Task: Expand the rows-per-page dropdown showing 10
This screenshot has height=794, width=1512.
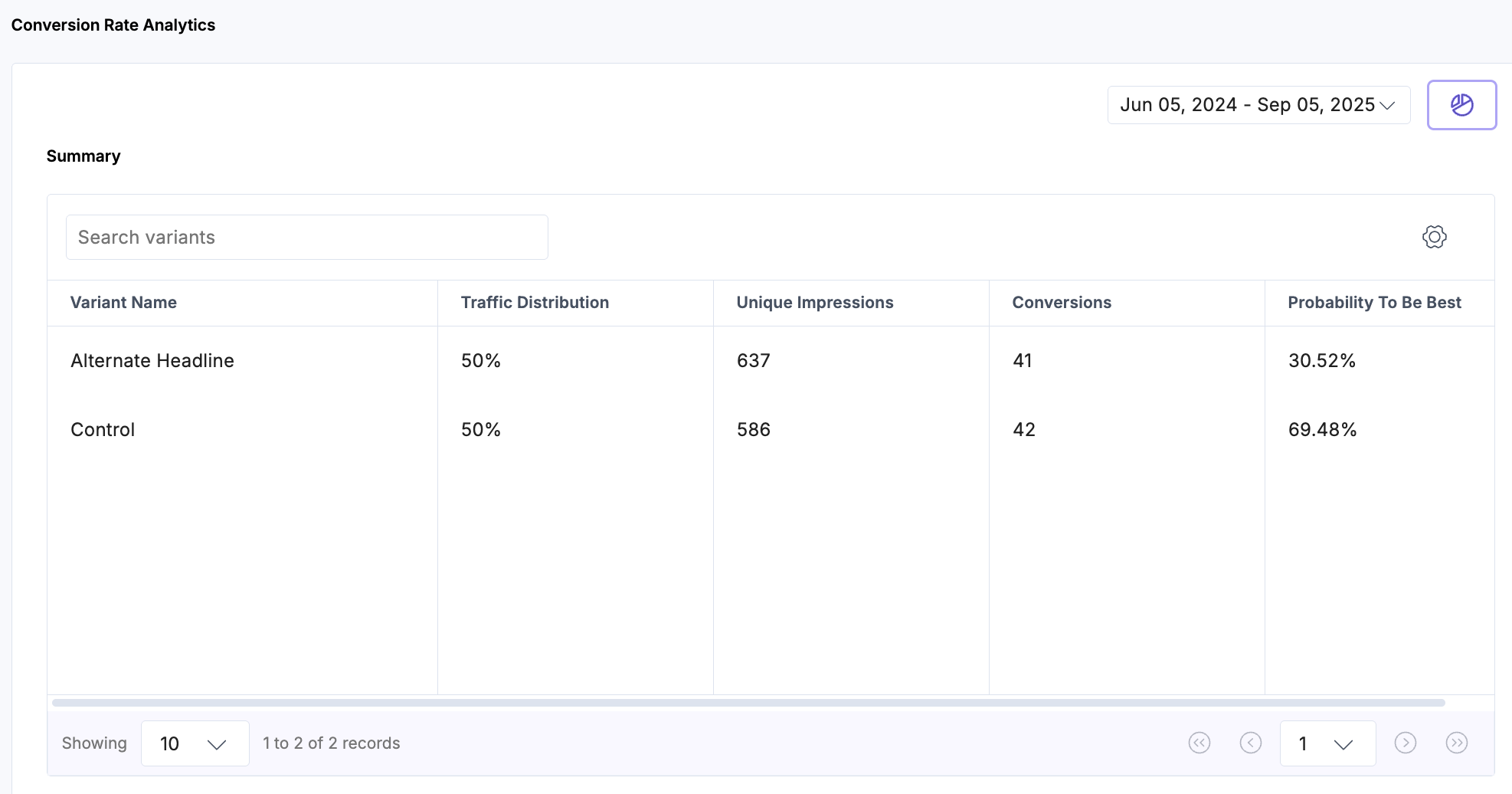Action: click(195, 743)
